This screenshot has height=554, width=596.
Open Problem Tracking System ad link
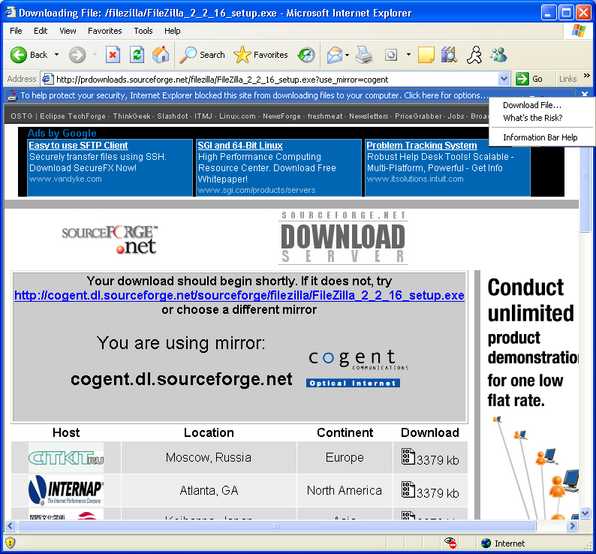pos(422,146)
